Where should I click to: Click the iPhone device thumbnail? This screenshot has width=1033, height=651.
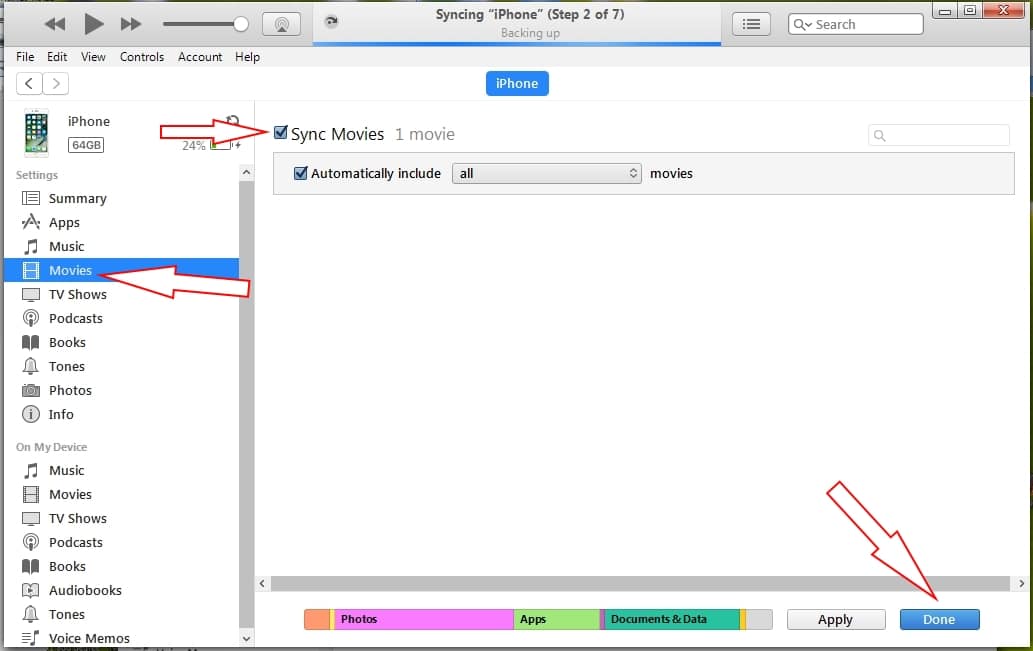click(x=36, y=133)
